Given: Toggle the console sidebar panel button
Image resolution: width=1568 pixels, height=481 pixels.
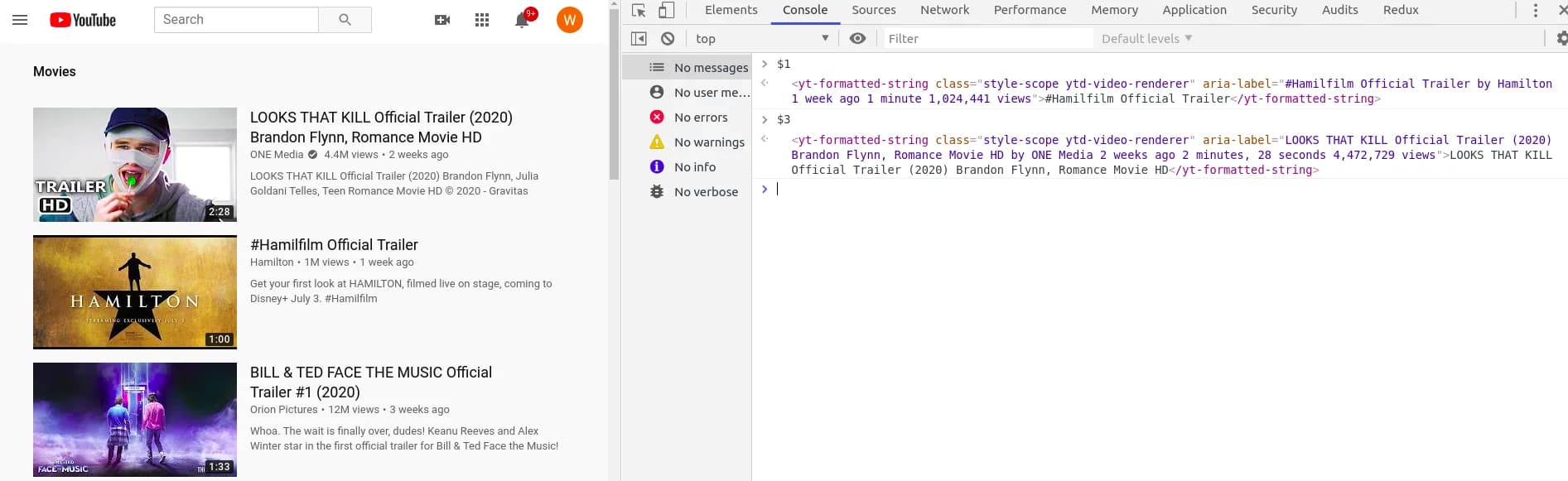Looking at the screenshot, I should pos(639,39).
